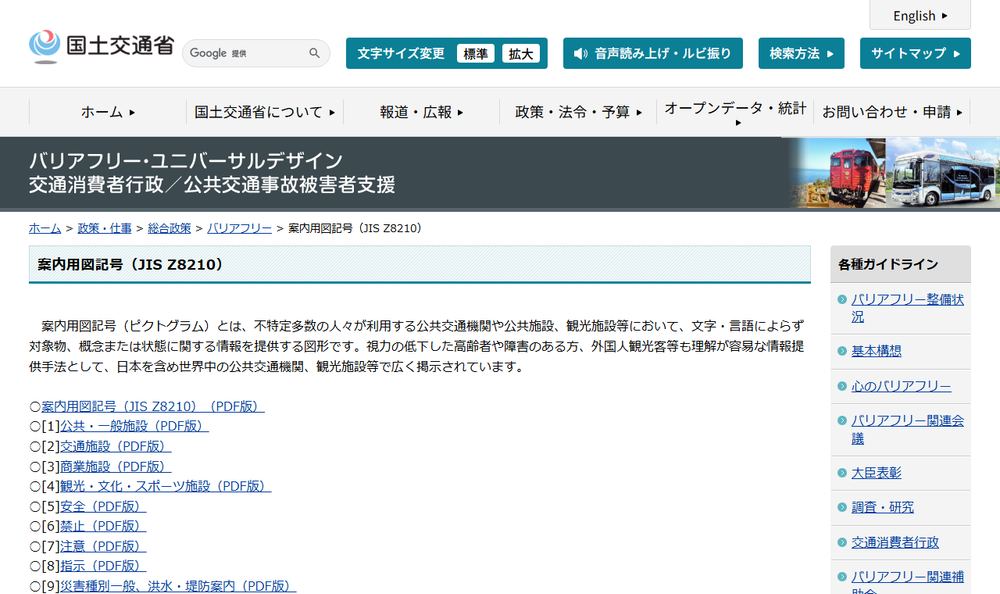
Task: Open [2]交通施設 PDF link
Action: click(x=115, y=446)
